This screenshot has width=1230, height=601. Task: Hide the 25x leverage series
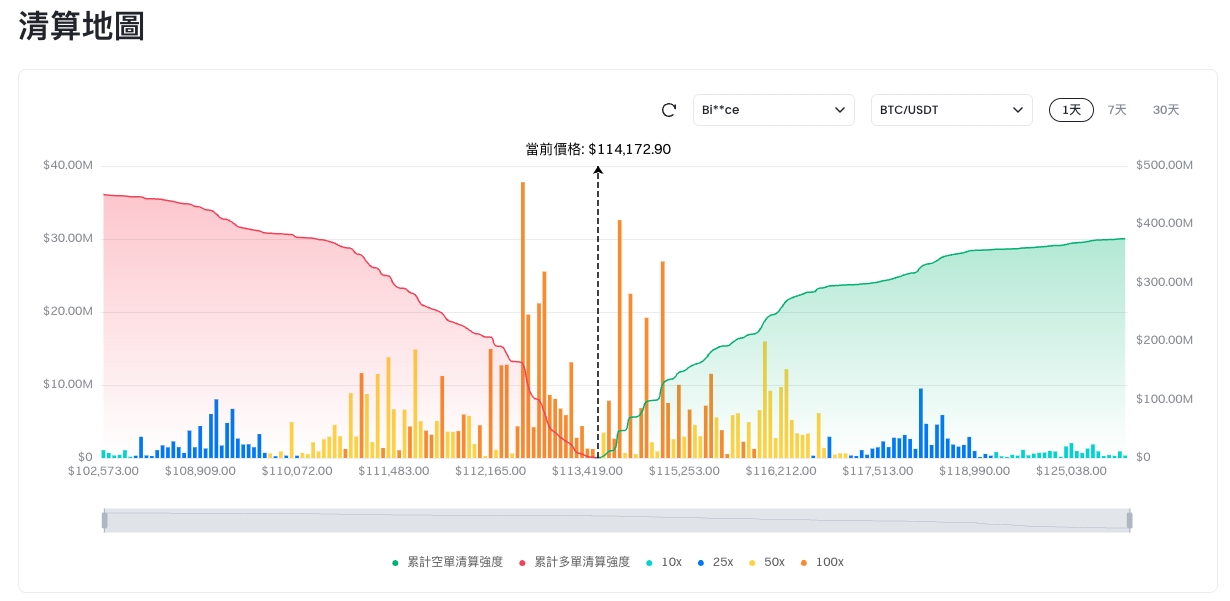click(715, 562)
